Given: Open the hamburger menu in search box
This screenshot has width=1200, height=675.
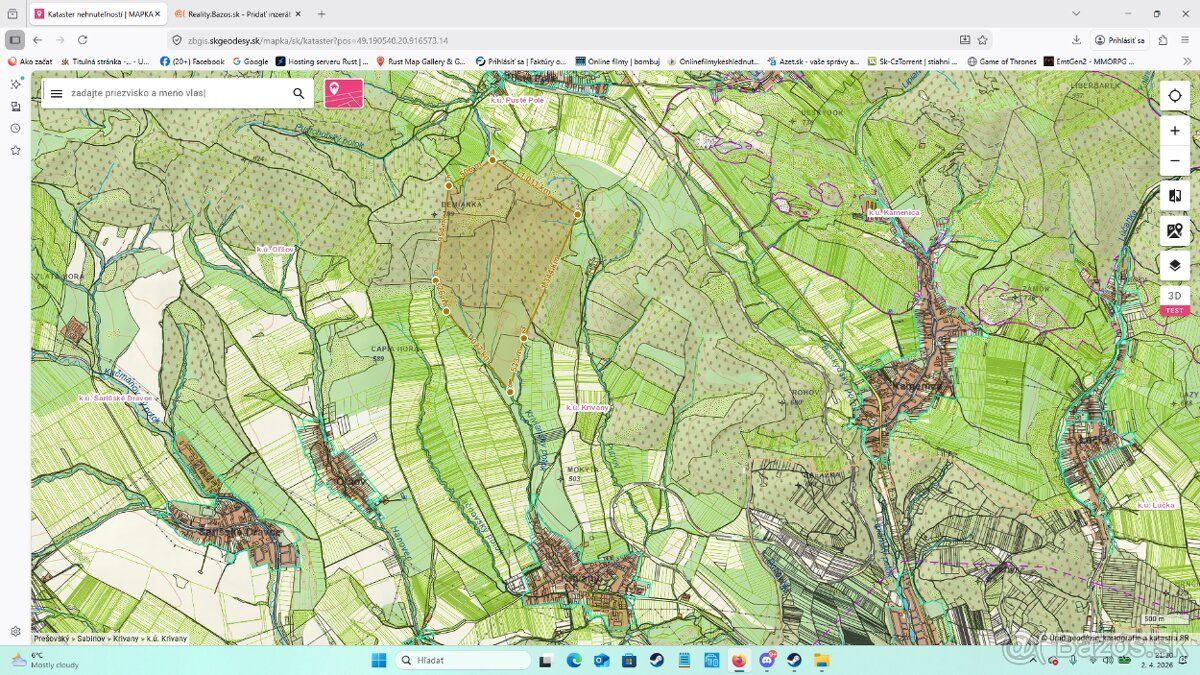Looking at the screenshot, I should (57, 93).
